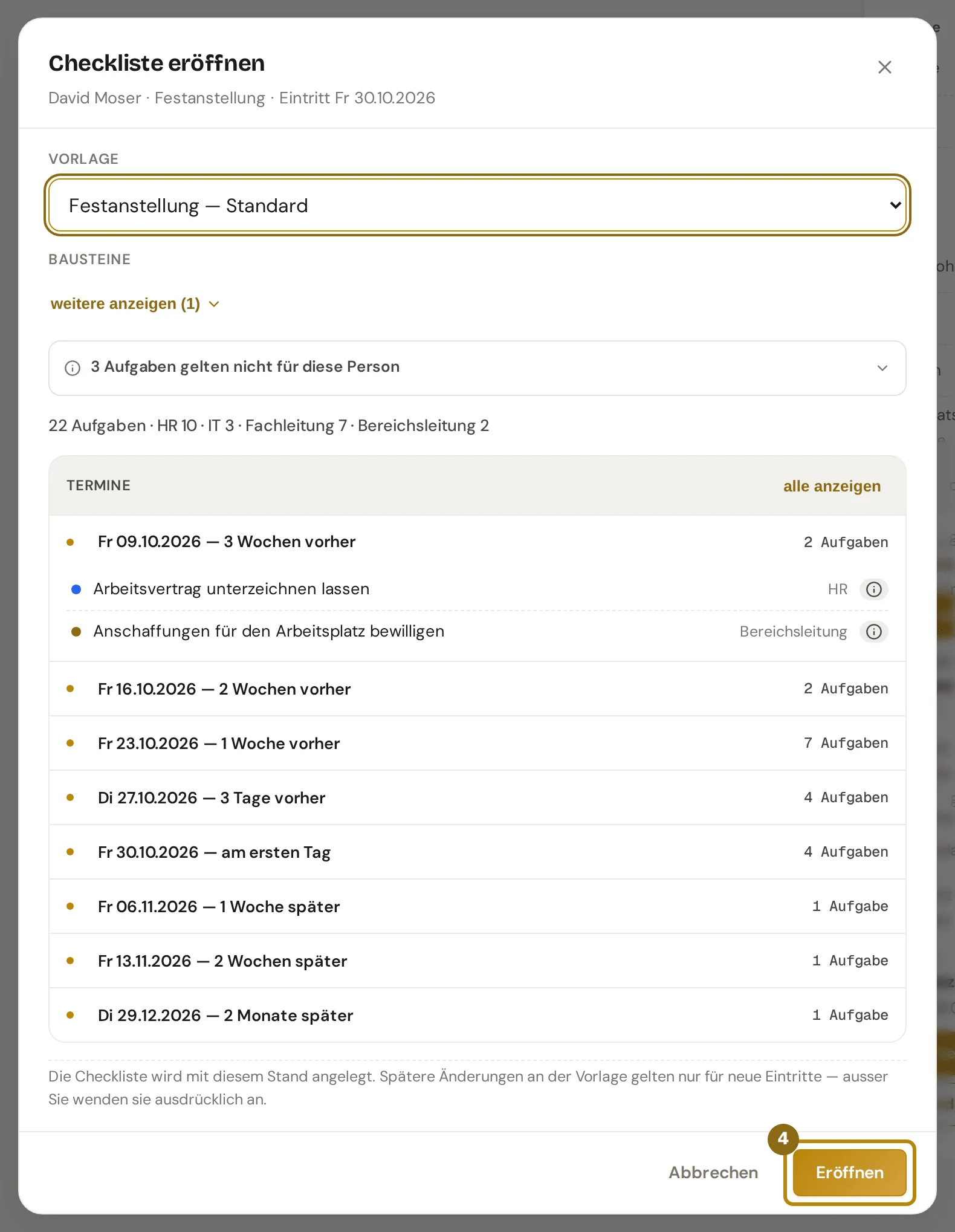The image size is (955, 1232).
Task: Expand Fr 13.11.2026 — 2 Wochen später
Action: [477, 961]
